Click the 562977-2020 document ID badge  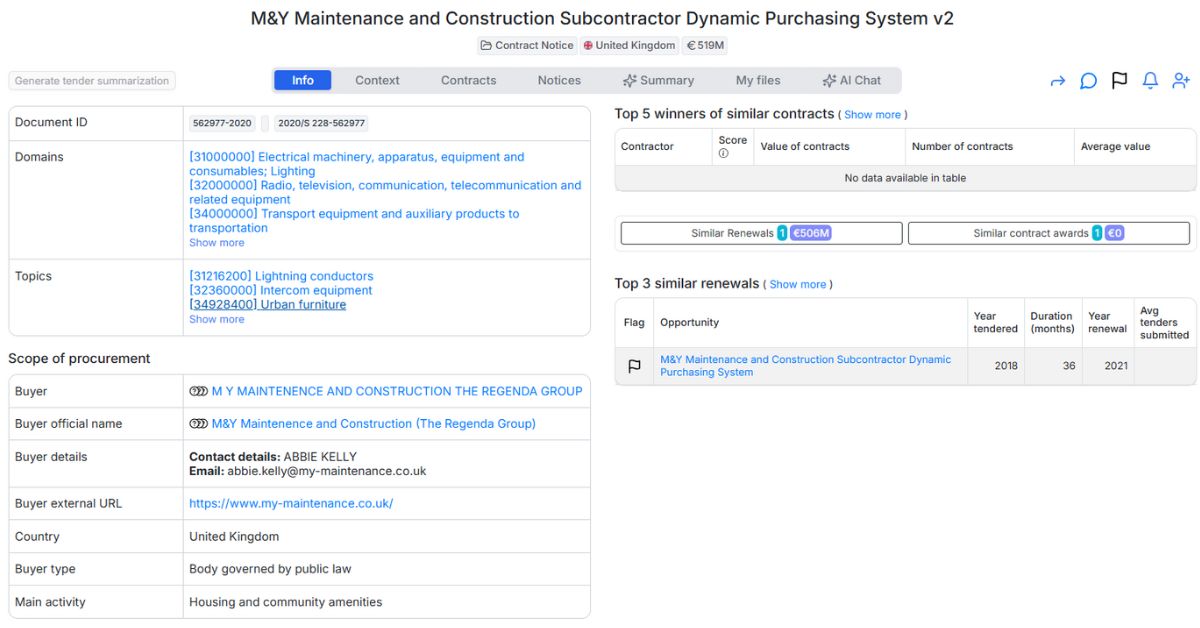tap(222, 123)
